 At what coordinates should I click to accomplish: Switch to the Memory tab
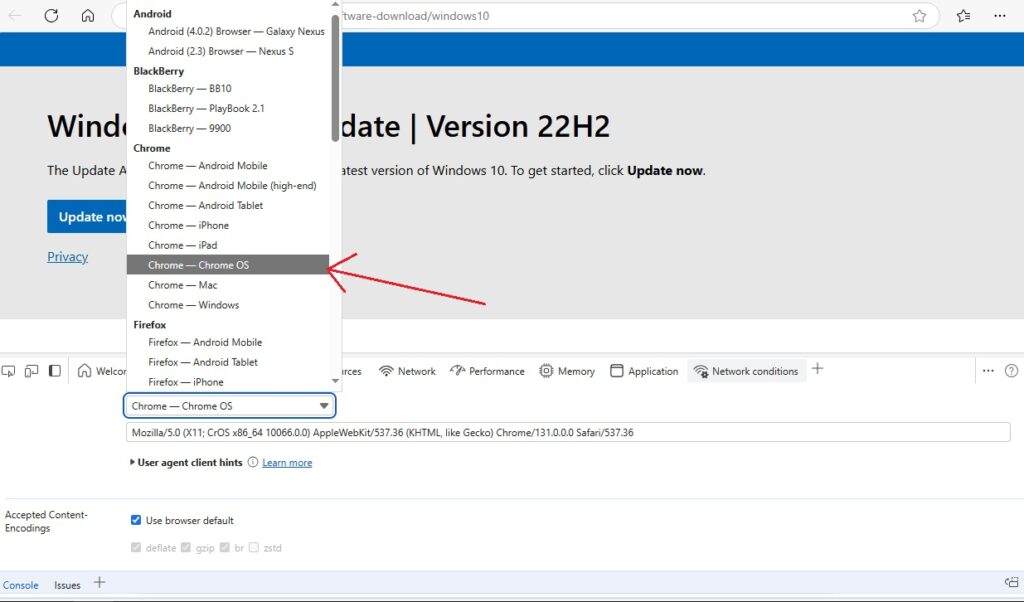coord(567,371)
